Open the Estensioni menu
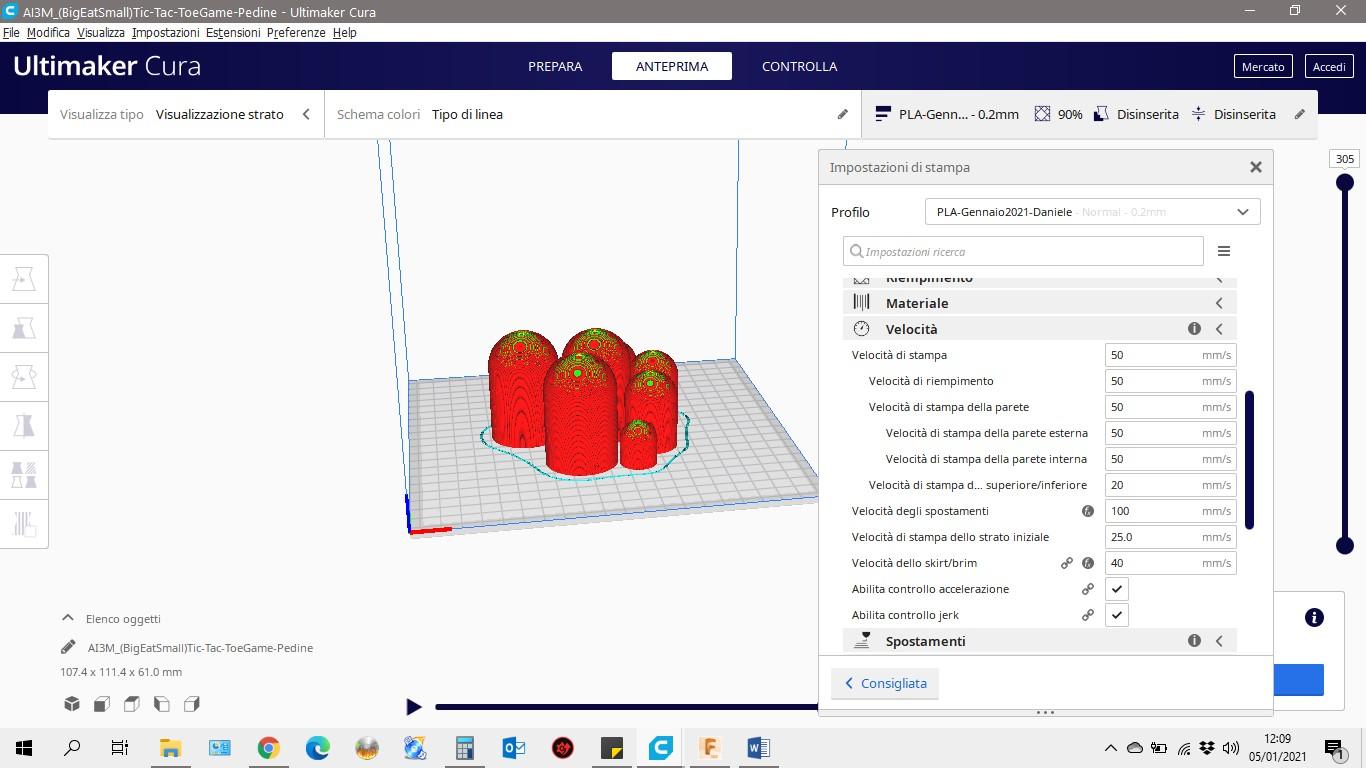 click(233, 32)
